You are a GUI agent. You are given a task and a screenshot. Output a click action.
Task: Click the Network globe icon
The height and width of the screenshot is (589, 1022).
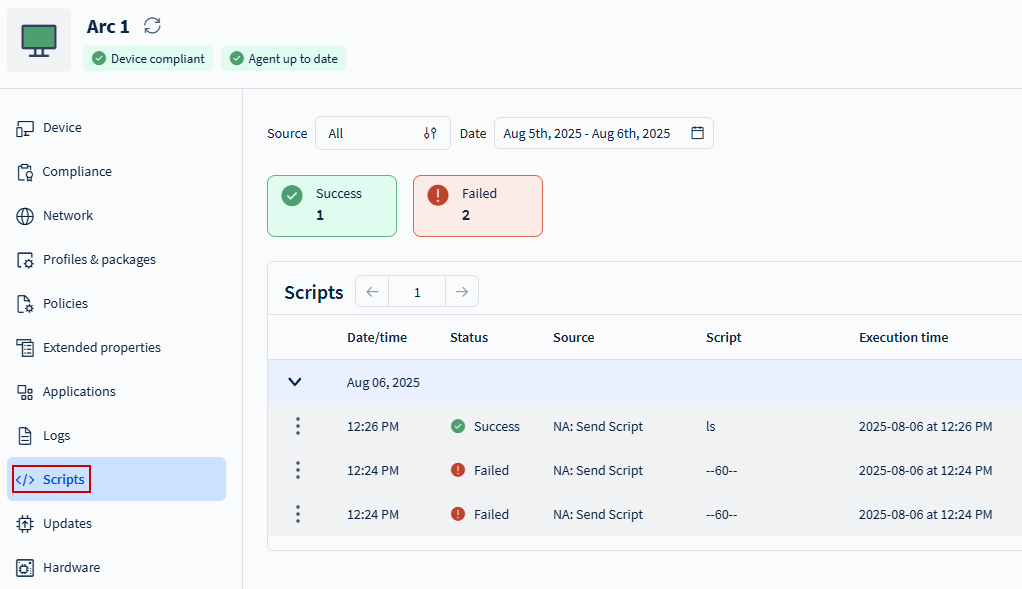point(25,216)
